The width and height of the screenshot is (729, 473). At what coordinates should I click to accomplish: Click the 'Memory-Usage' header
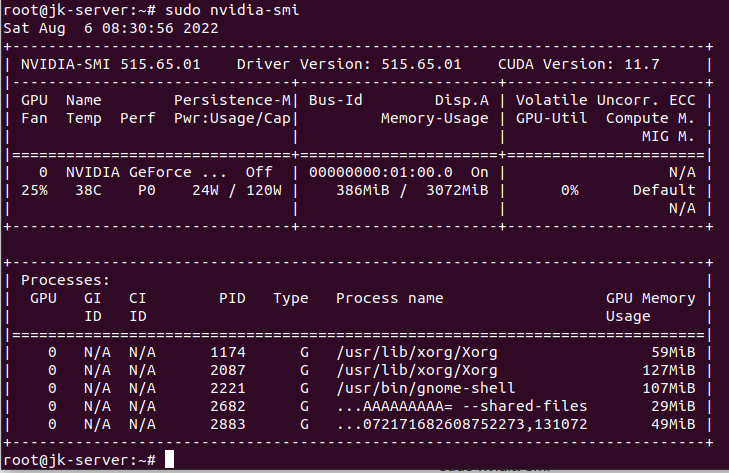click(435, 118)
